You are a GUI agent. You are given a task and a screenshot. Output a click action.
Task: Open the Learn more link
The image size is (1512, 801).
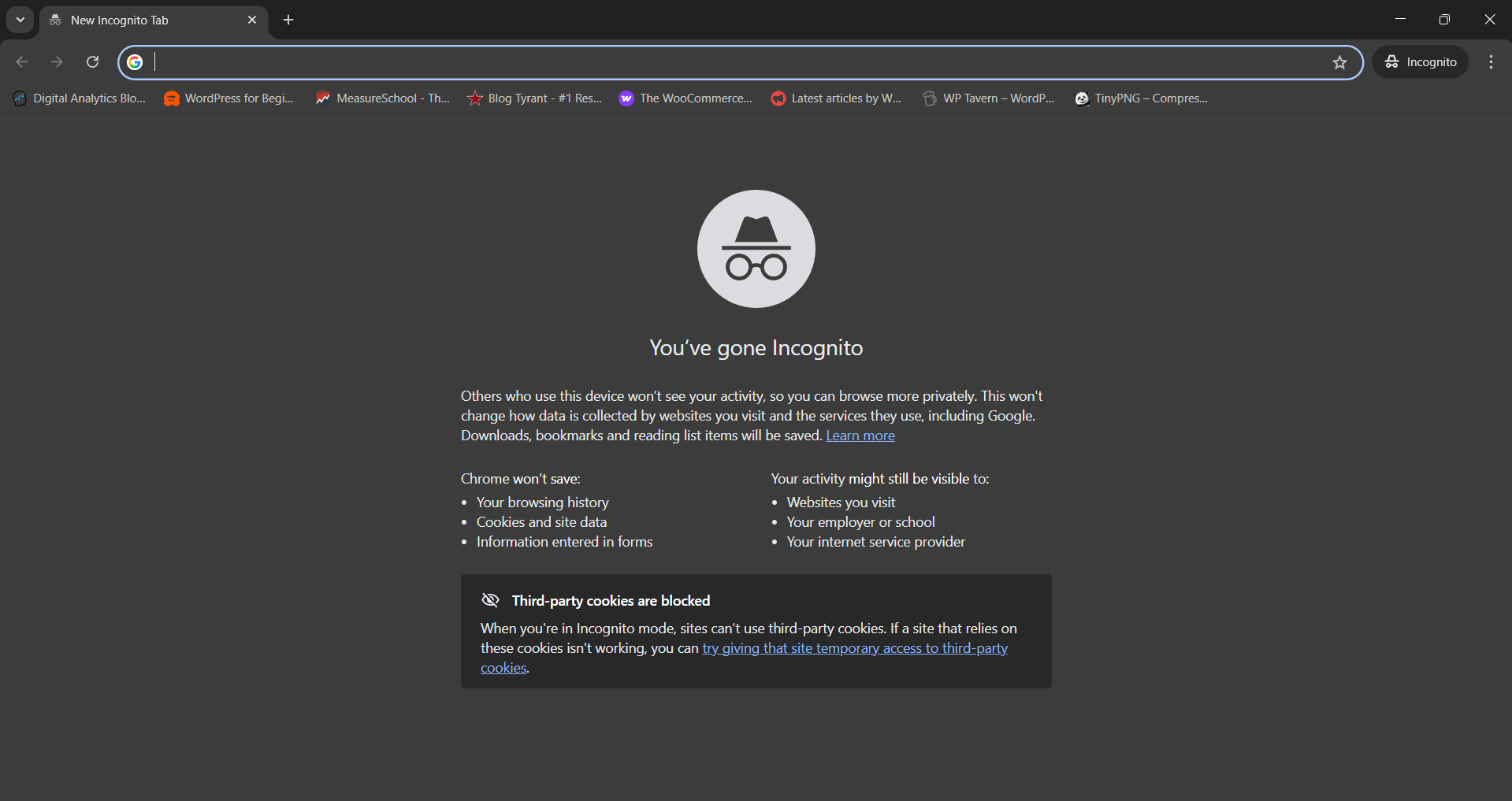[x=860, y=435]
